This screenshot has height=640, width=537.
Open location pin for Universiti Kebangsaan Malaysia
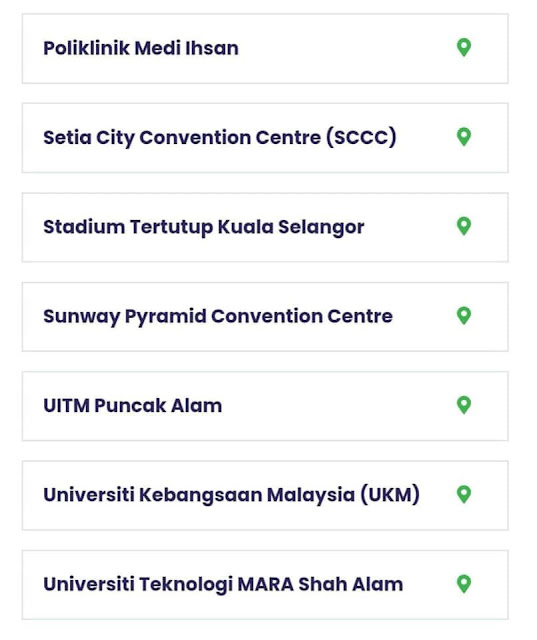click(x=464, y=494)
